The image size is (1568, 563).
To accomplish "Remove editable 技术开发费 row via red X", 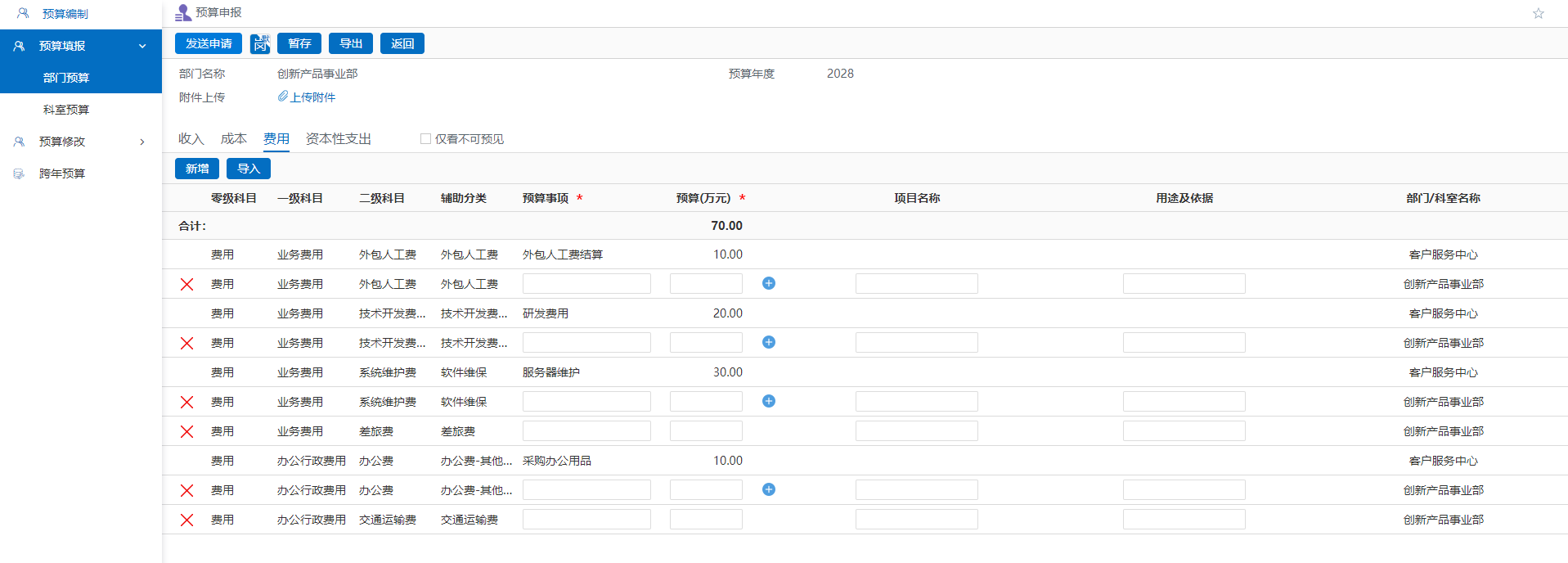I will (186, 343).
